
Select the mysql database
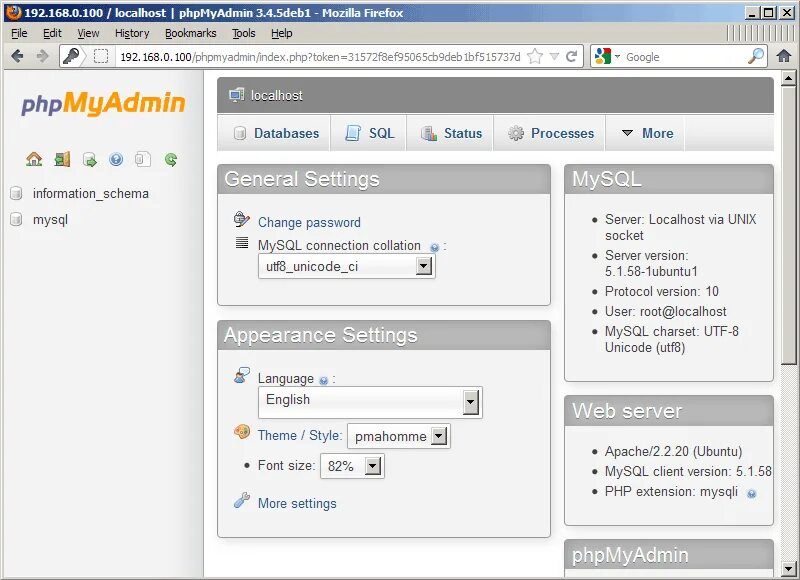click(x=50, y=220)
